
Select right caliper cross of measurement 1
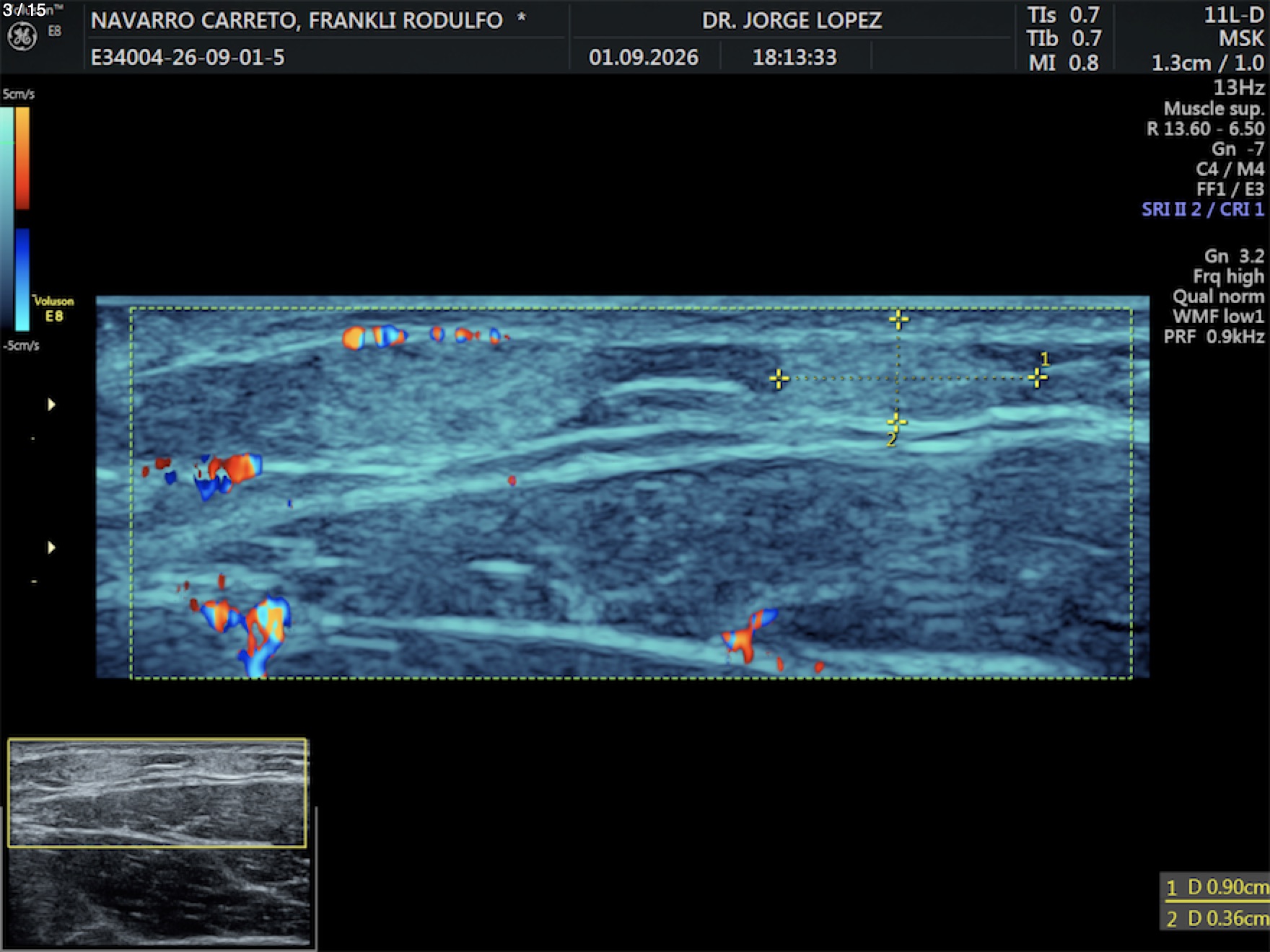pyautogui.click(x=1038, y=377)
